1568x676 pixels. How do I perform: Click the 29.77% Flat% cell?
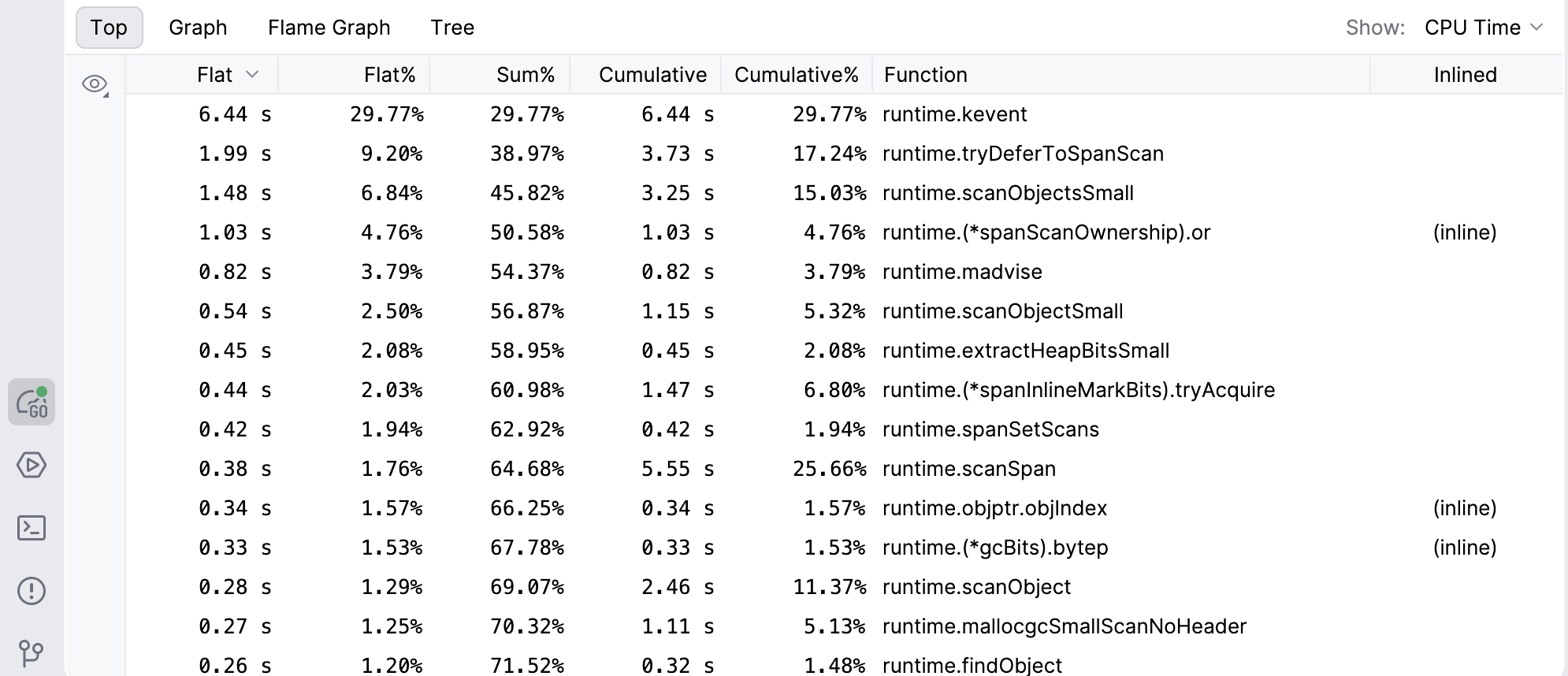point(387,114)
